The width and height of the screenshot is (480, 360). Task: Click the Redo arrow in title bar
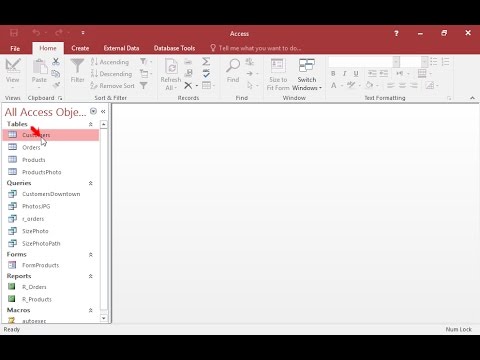pyautogui.click(x=59, y=32)
